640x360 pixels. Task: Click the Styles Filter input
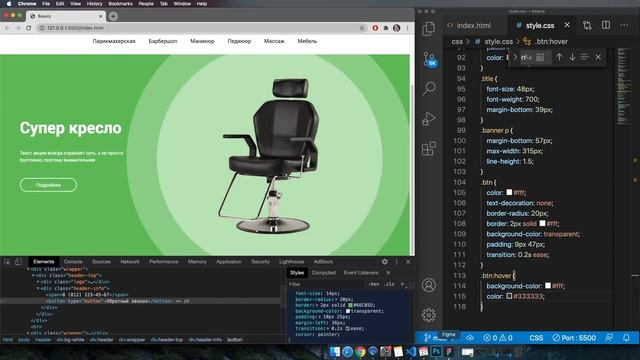[327, 284]
